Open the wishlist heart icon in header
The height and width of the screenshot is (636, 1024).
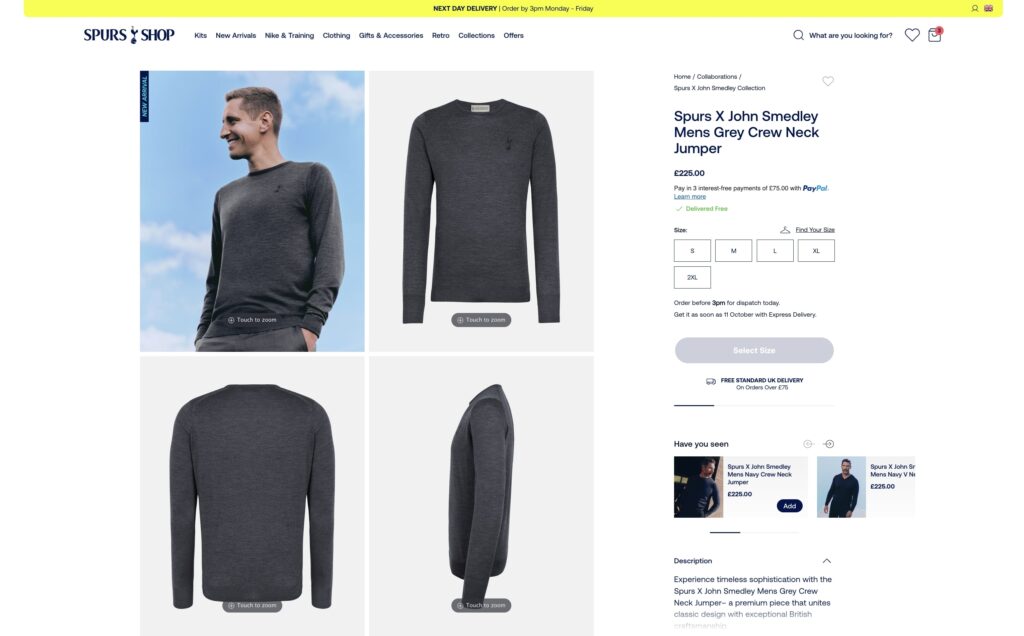912,35
